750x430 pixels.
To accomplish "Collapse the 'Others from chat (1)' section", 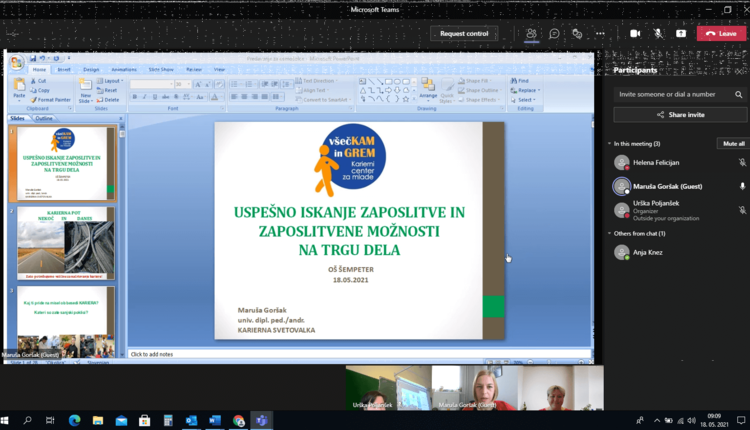I will [610, 233].
